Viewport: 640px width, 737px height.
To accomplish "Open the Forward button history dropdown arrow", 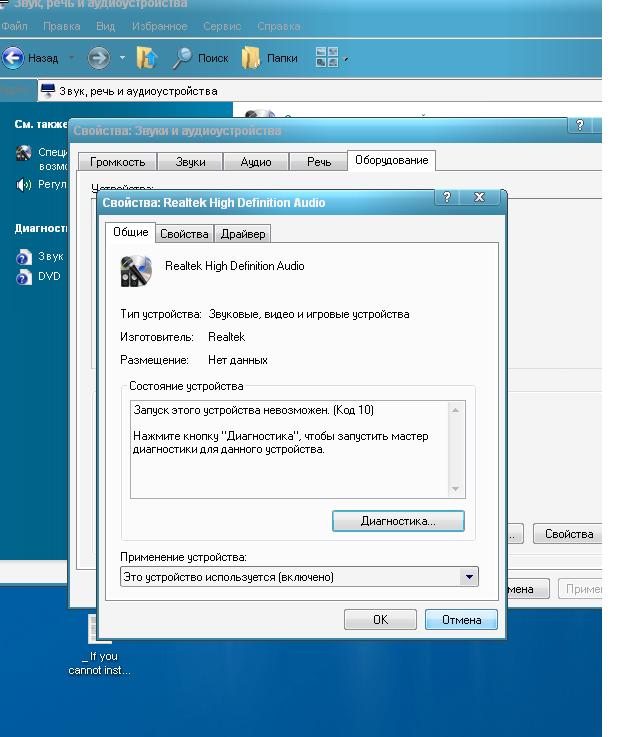I will pos(122,58).
